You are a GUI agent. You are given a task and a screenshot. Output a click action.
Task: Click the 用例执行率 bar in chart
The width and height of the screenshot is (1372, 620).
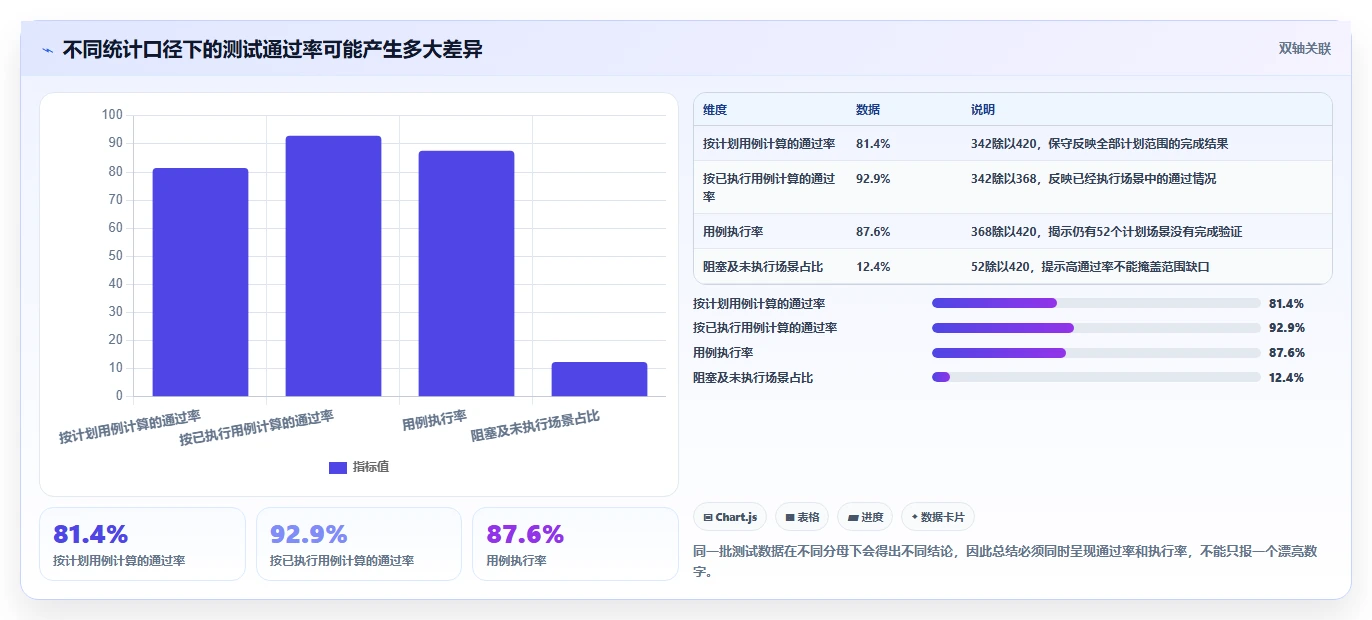466,273
